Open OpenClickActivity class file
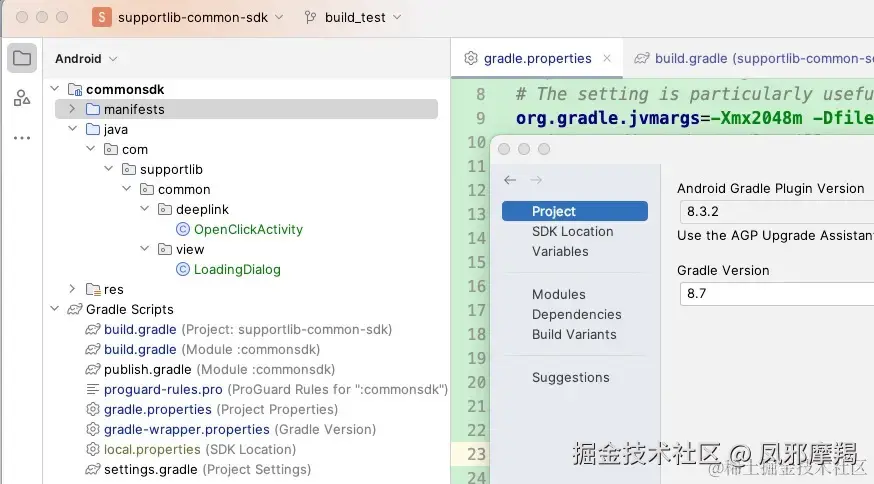Viewport: 874px width, 484px height. 248,229
